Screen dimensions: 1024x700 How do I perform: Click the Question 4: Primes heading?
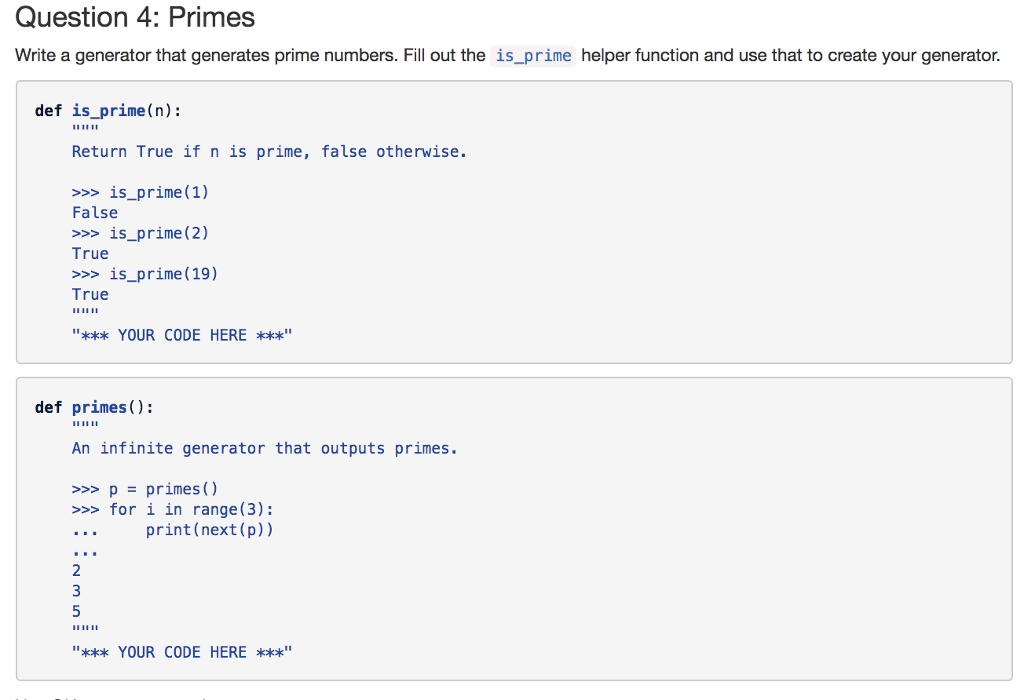[135, 17]
